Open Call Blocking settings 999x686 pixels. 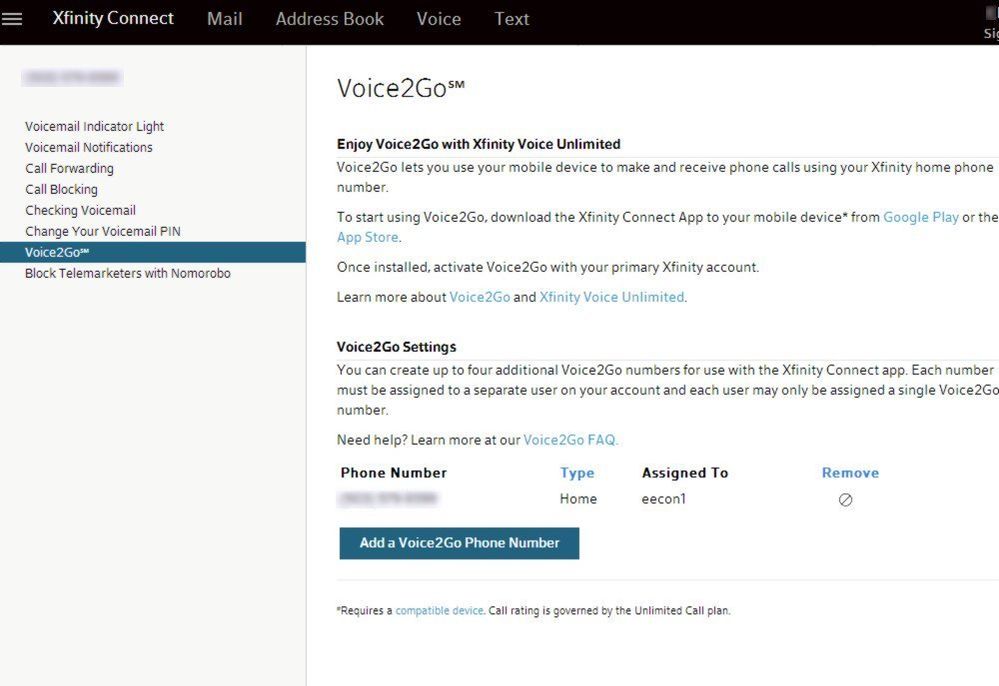[x=61, y=190]
